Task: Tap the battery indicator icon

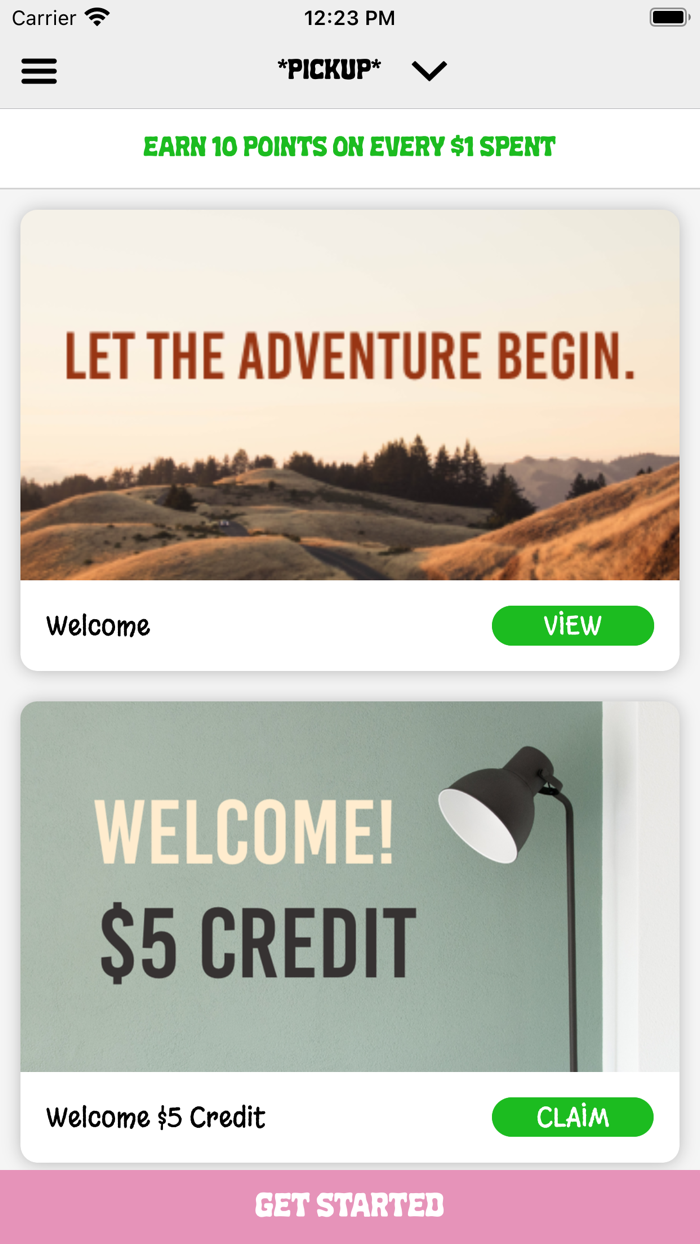Action: click(668, 17)
